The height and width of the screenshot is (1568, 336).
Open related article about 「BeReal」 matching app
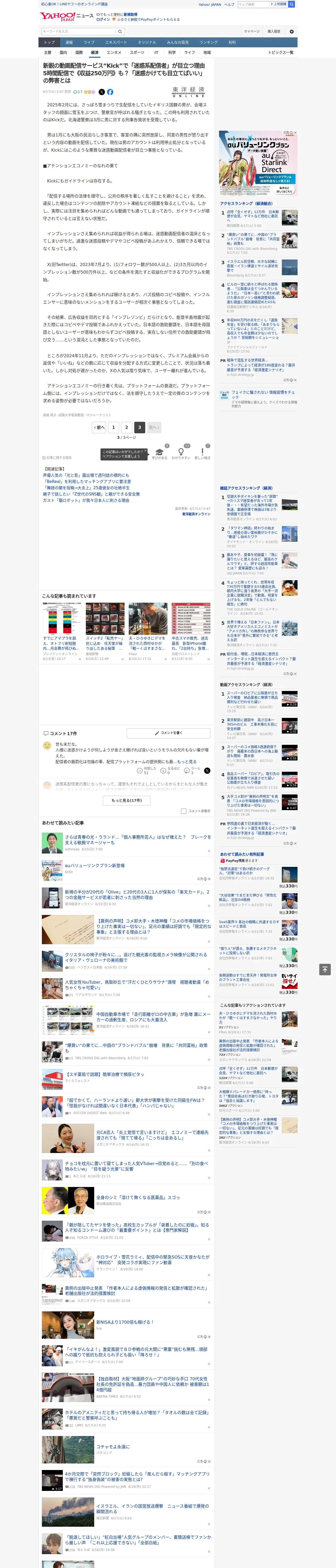(x=87, y=481)
